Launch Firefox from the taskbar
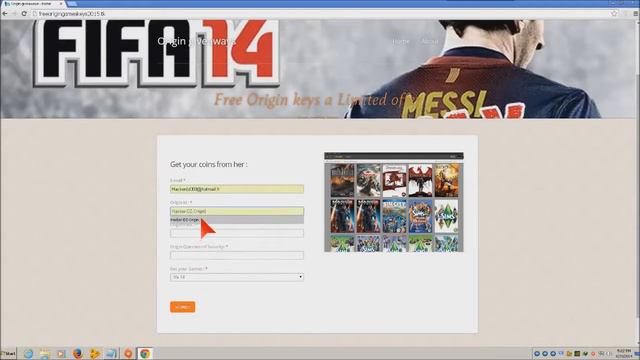The image size is (640, 360). pyautogui.click(x=78, y=353)
